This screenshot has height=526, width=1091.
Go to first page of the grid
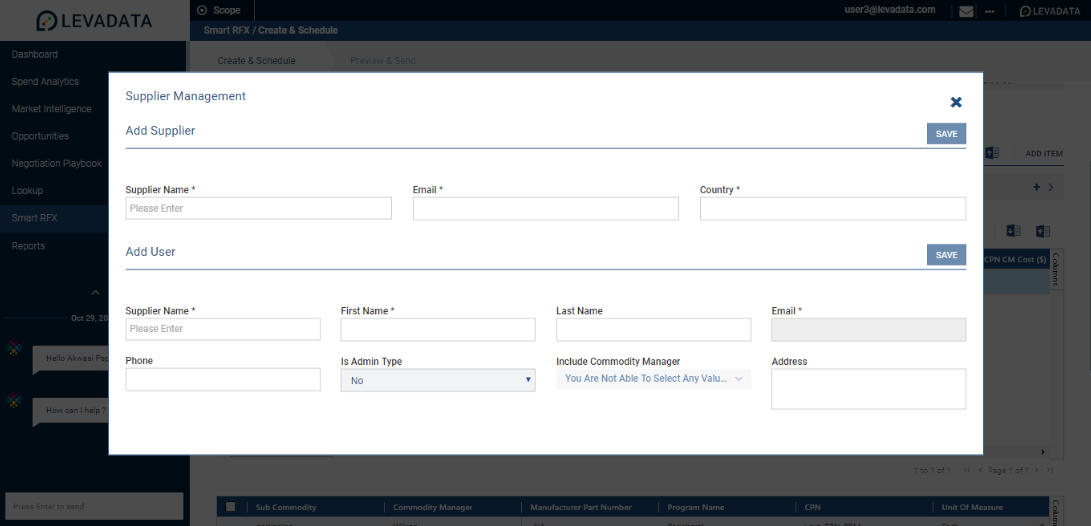[968, 471]
